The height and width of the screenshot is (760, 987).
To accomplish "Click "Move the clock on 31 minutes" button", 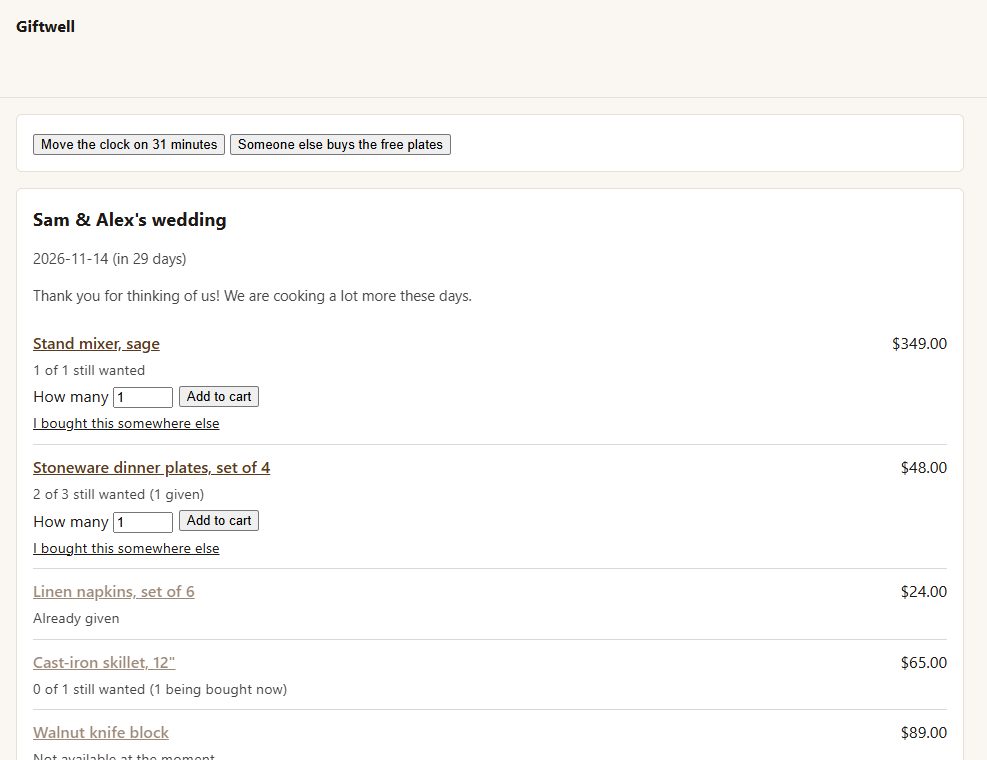I will point(129,144).
